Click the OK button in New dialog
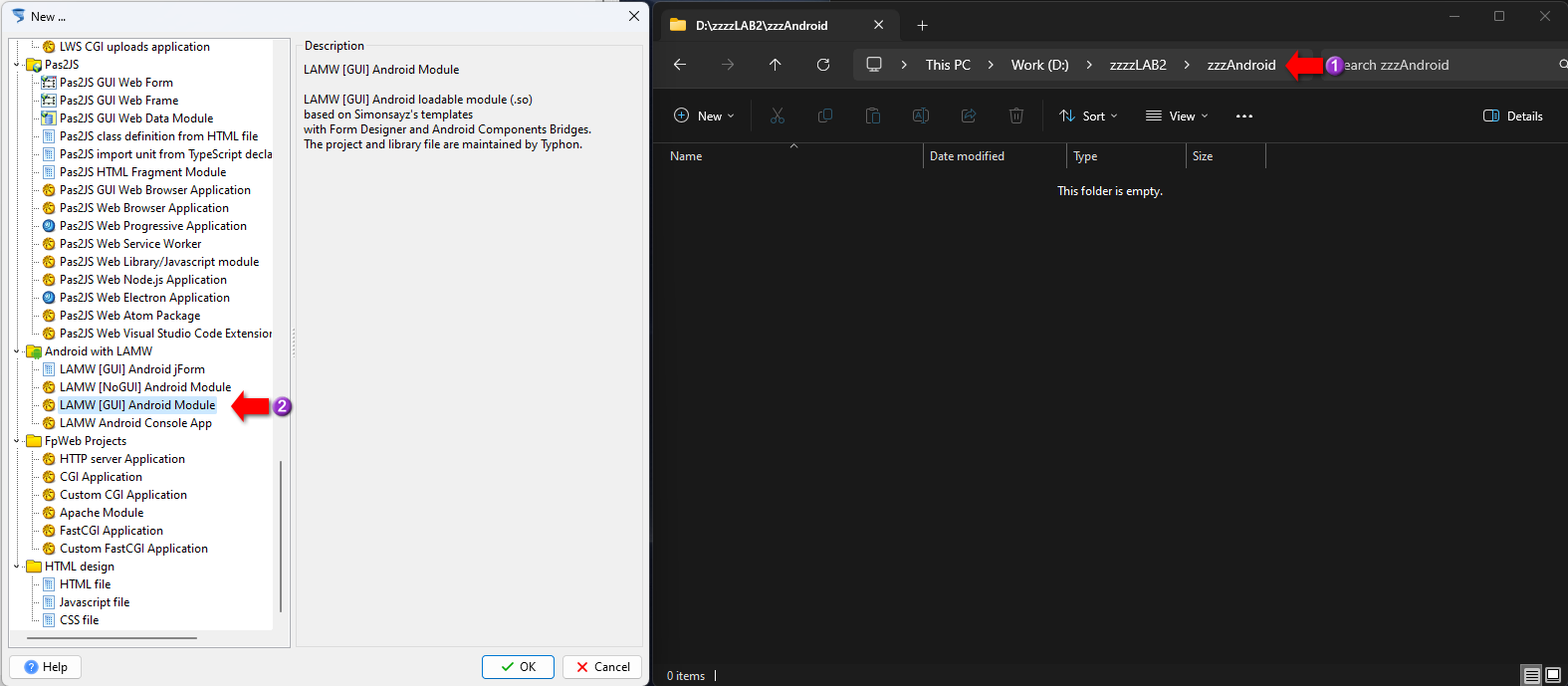The width and height of the screenshot is (1568, 686). pyautogui.click(x=518, y=667)
